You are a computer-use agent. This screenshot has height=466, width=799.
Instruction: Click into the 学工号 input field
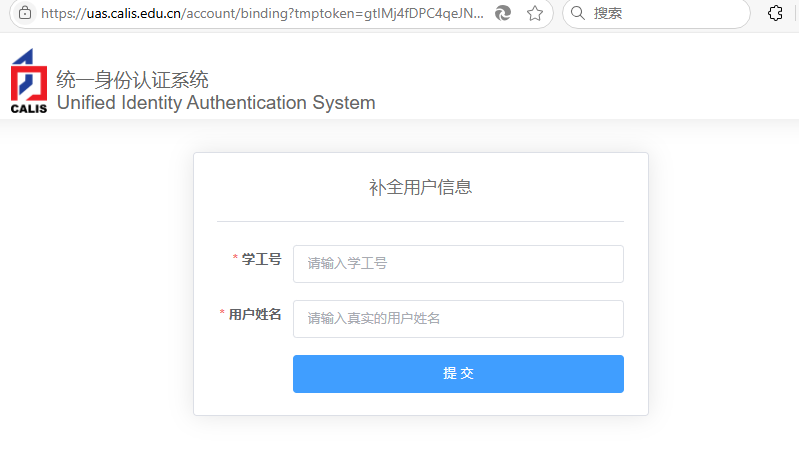(x=458, y=264)
